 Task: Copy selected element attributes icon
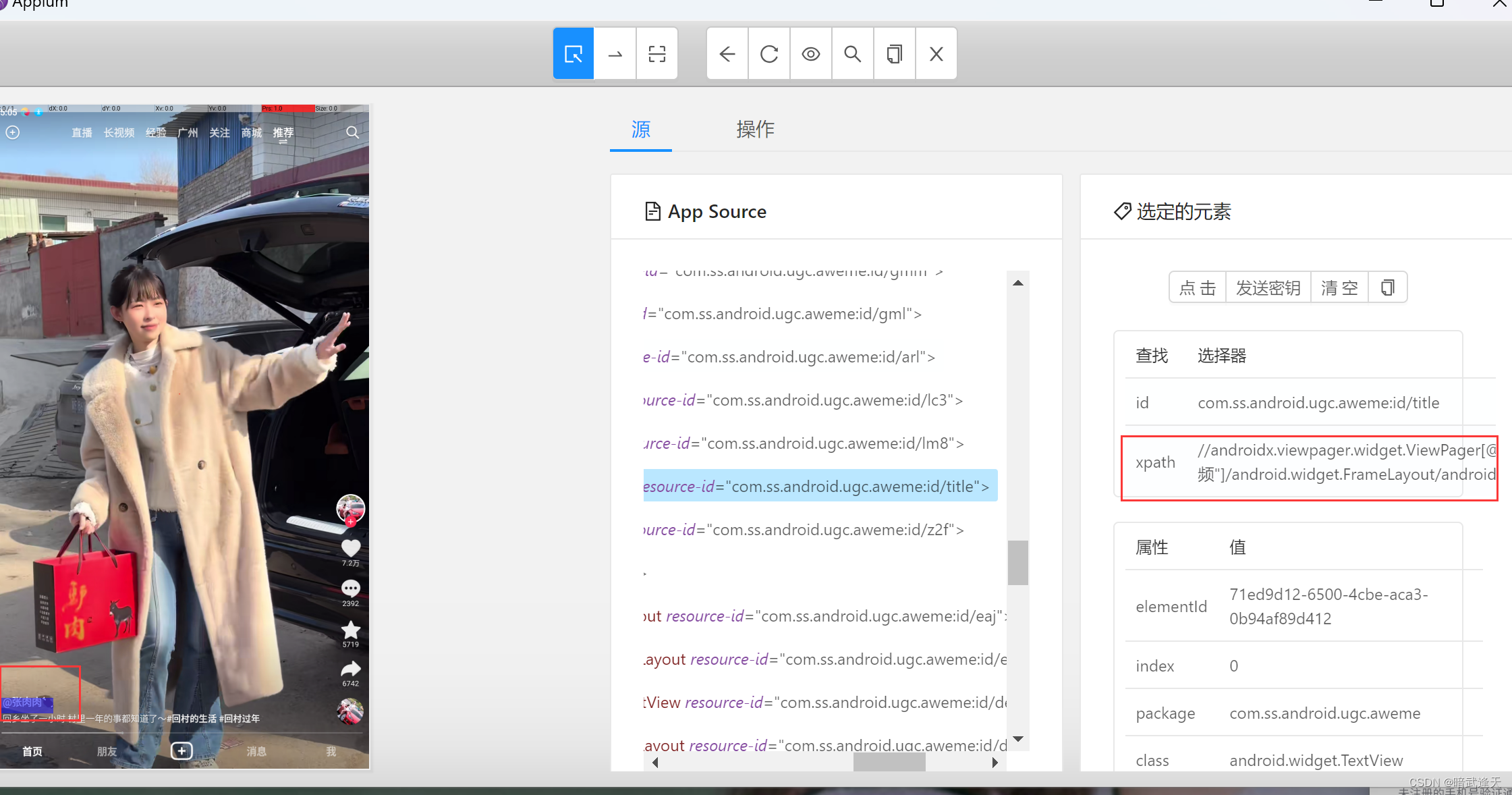[1387, 288]
